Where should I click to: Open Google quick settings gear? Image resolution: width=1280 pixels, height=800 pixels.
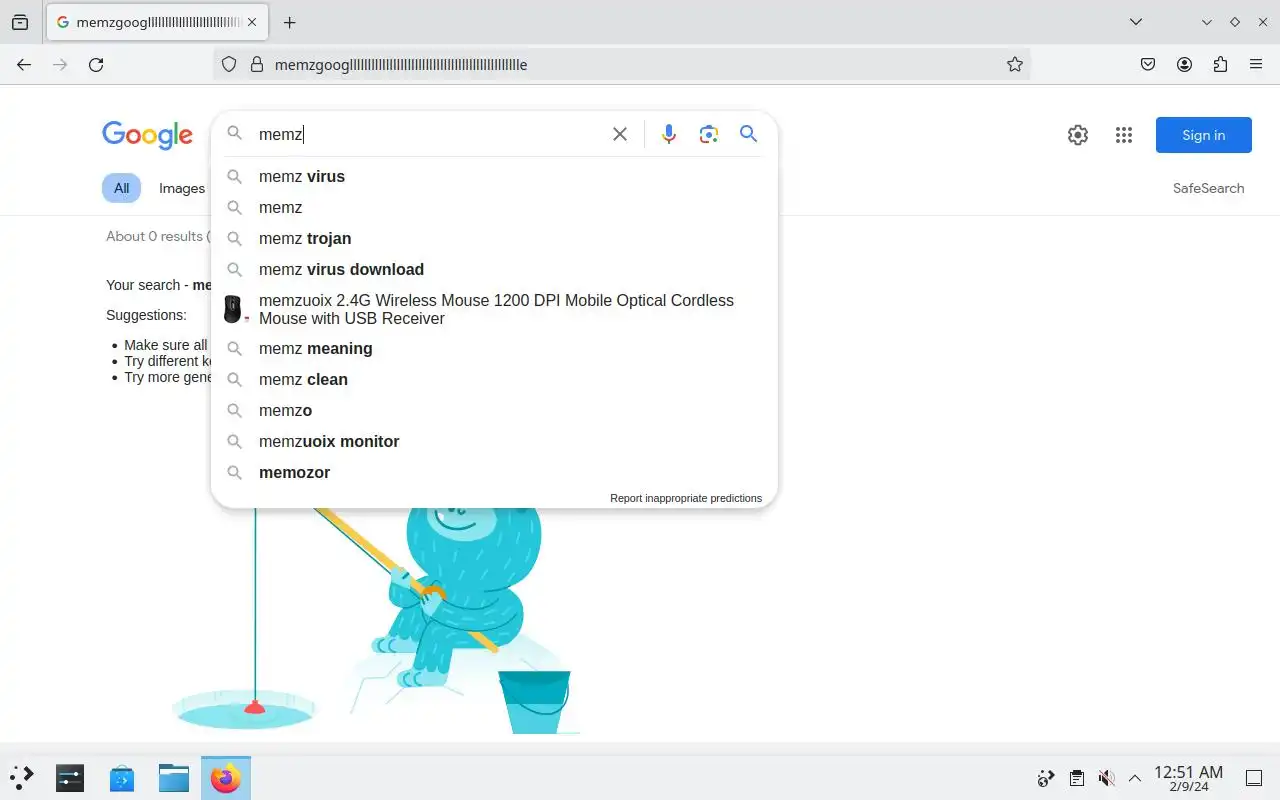[1078, 135]
